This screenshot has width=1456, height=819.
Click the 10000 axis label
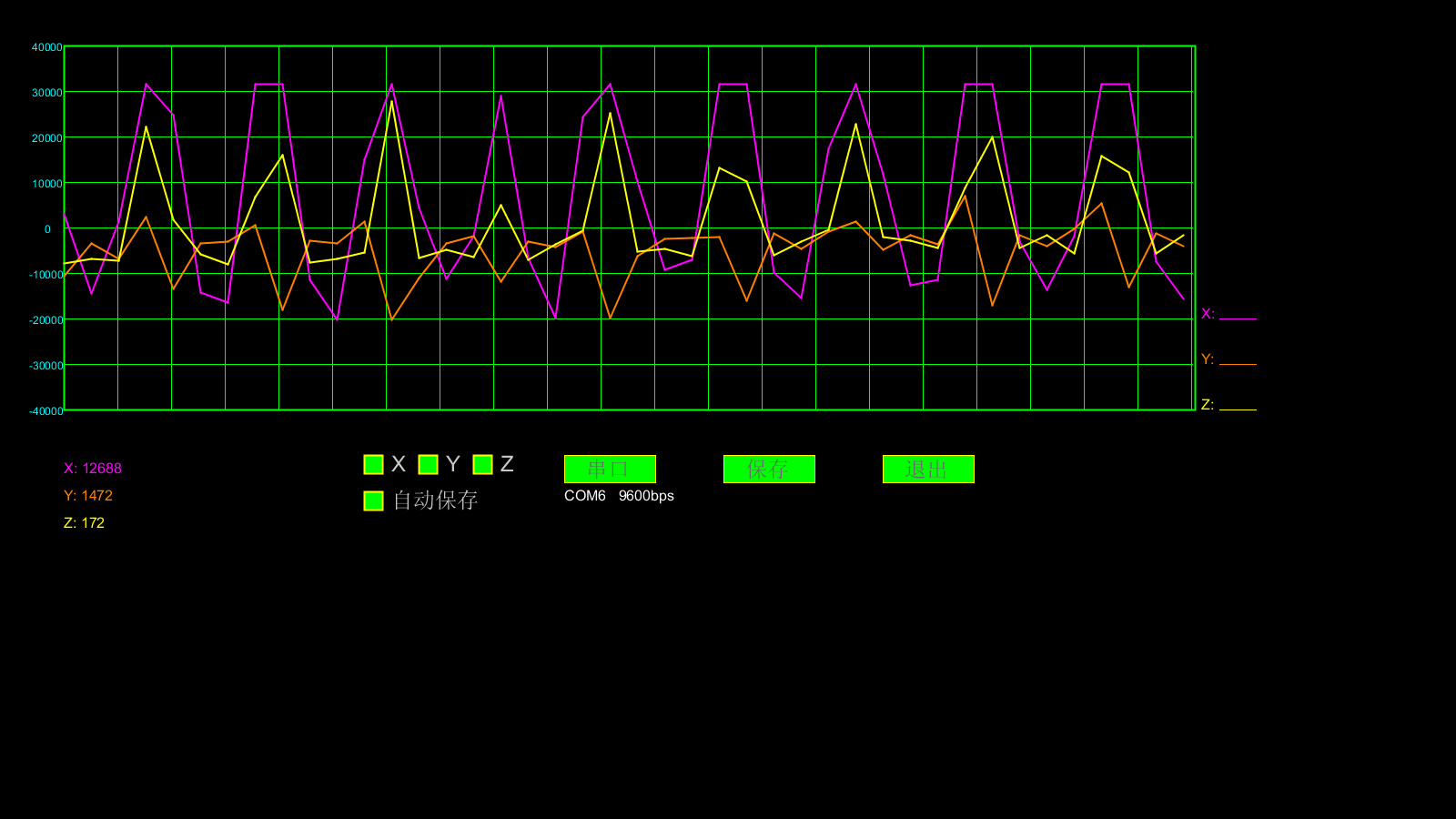(x=47, y=184)
